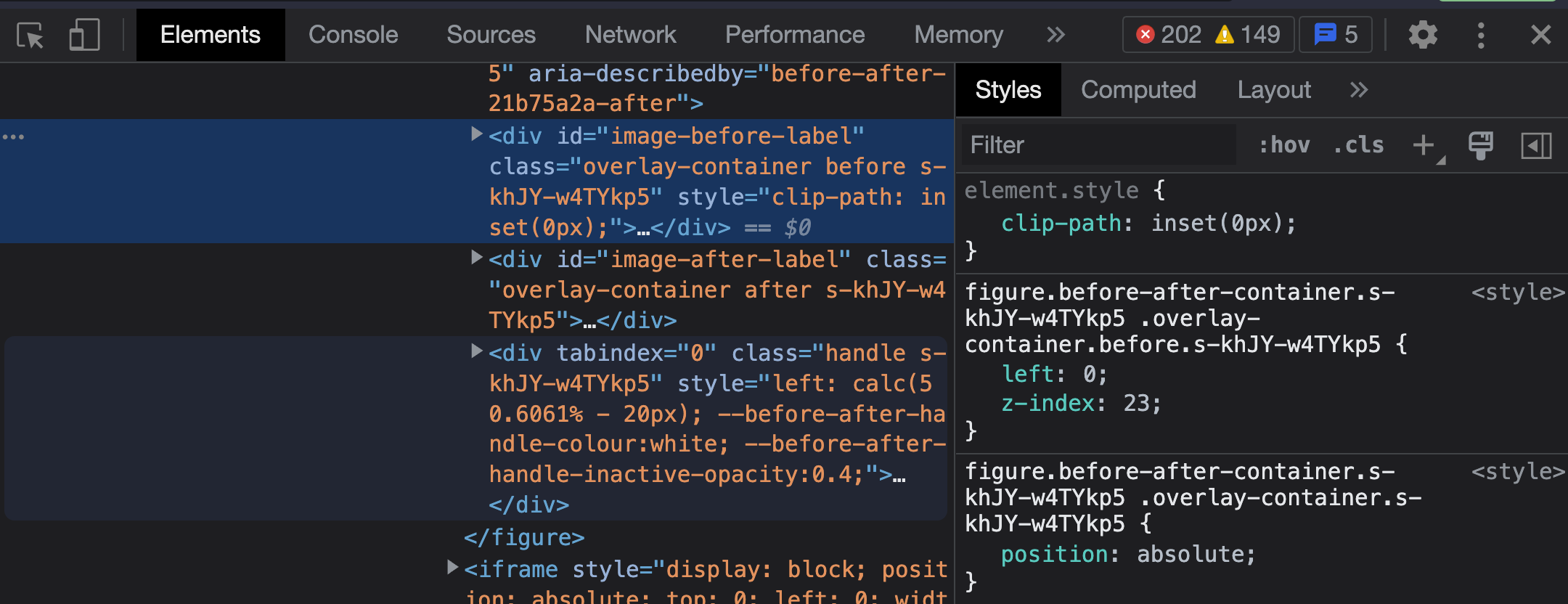The width and height of the screenshot is (1568, 604).
Task: Expand the image-before-label div node
Action: (476, 134)
